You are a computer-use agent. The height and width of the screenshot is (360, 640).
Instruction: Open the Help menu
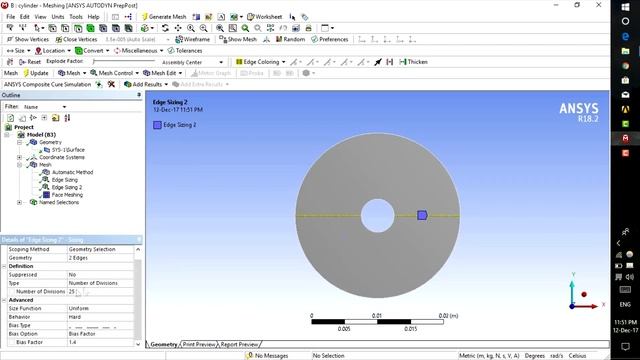point(93,17)
